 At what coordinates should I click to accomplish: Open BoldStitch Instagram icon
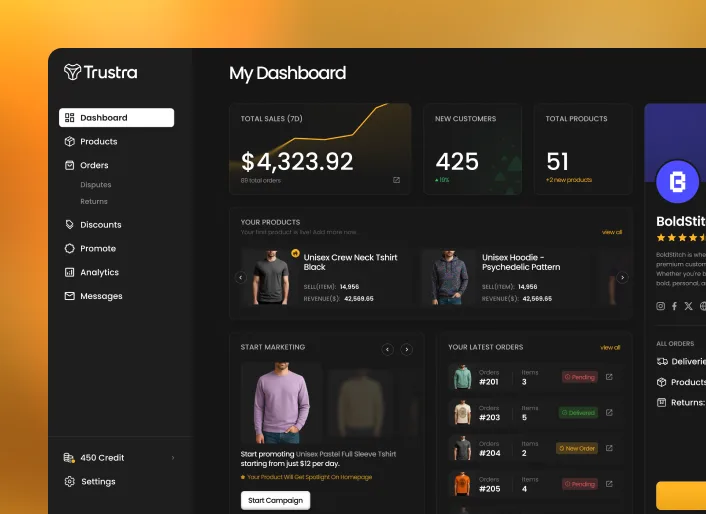pos(661,306)
